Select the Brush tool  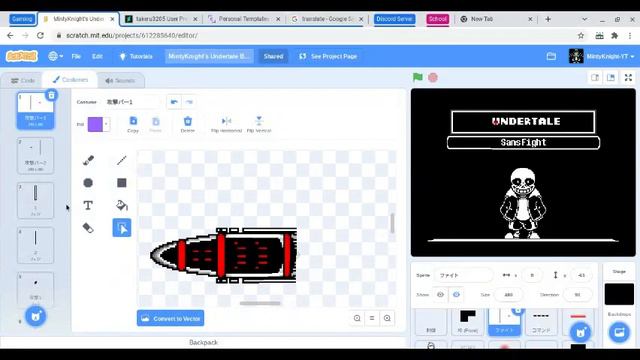click(88, 160)
